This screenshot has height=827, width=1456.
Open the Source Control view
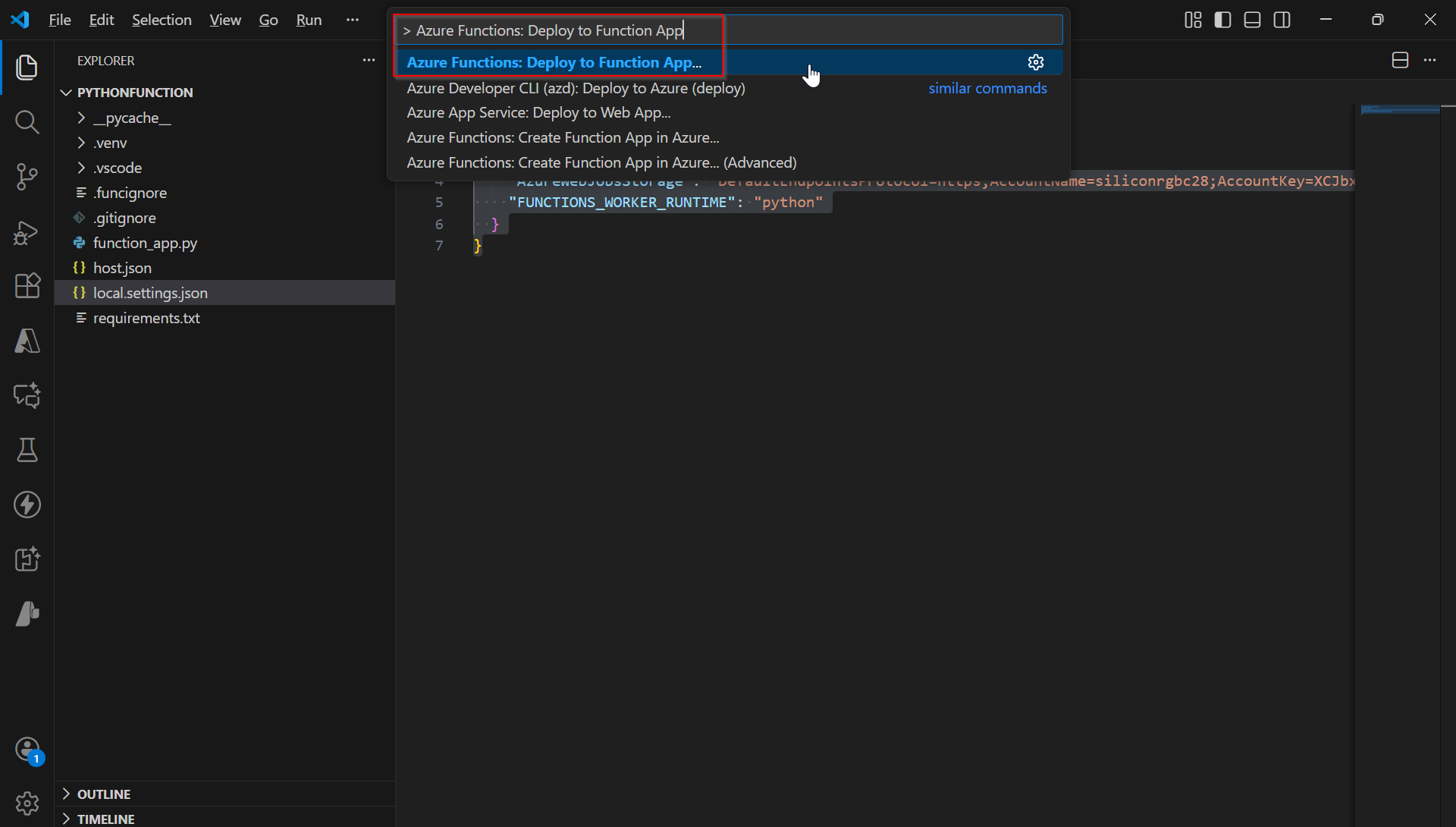click(27, 177)
